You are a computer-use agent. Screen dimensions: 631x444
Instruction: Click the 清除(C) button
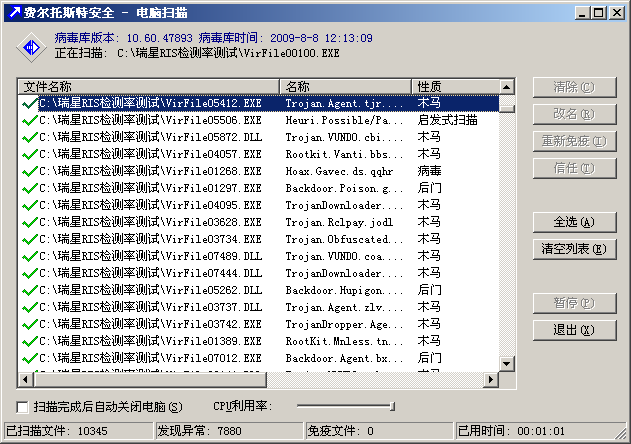[574, 87]
